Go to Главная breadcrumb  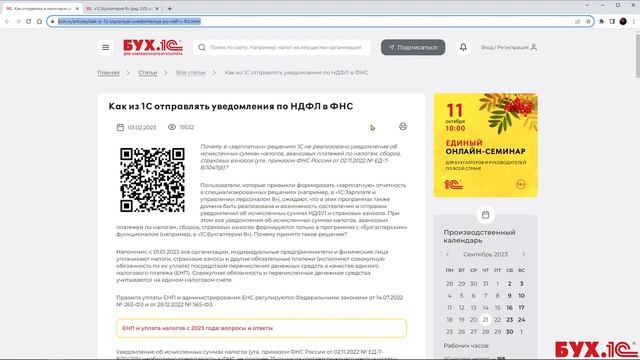pos(108,72)
